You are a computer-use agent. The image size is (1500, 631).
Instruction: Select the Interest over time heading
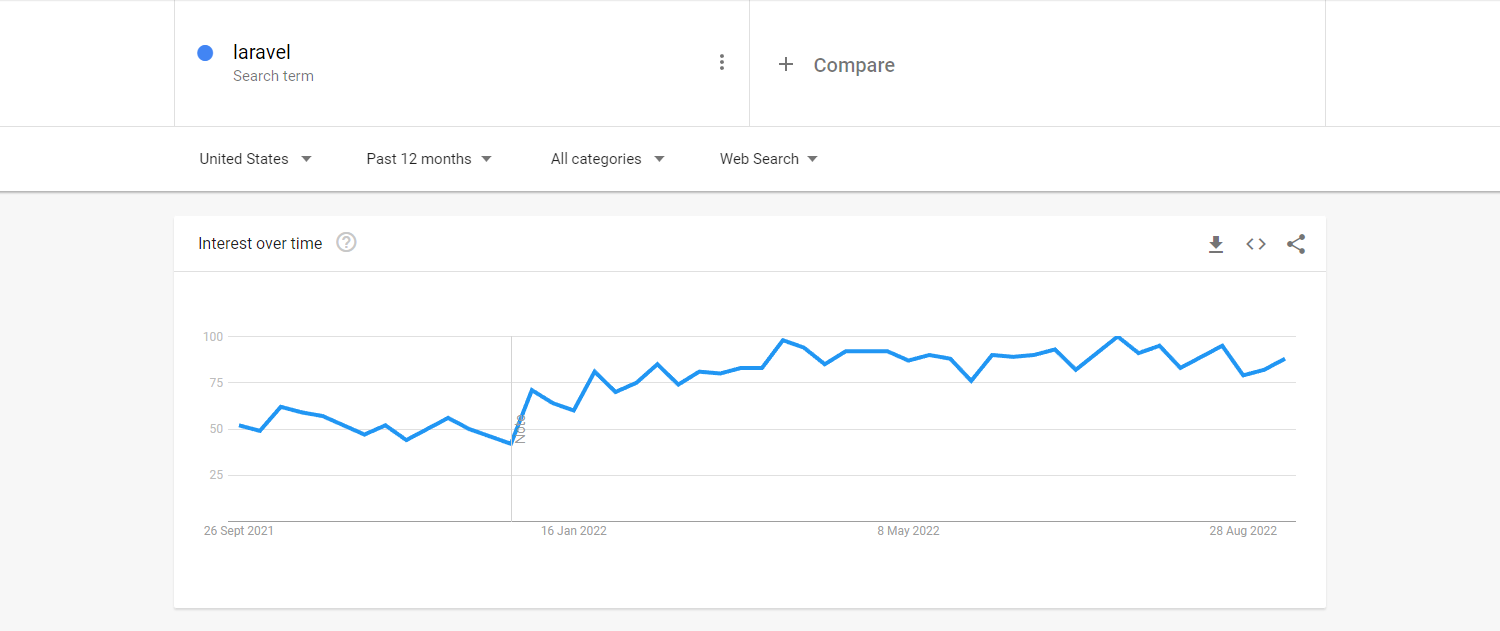pos(260,243)
